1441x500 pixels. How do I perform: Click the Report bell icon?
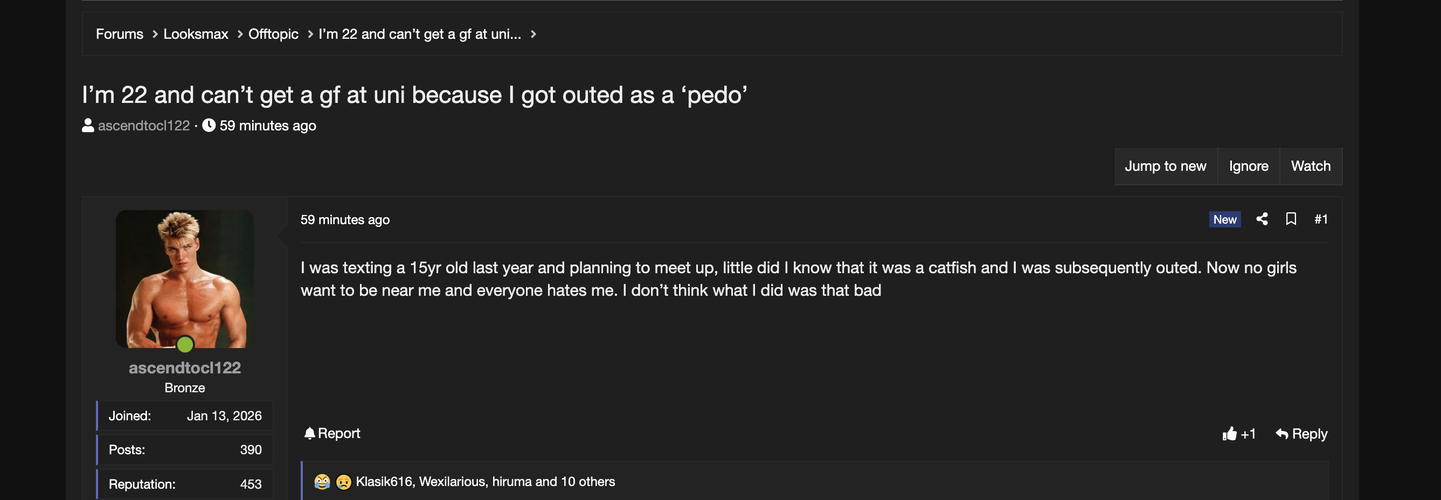pos(310,433)
